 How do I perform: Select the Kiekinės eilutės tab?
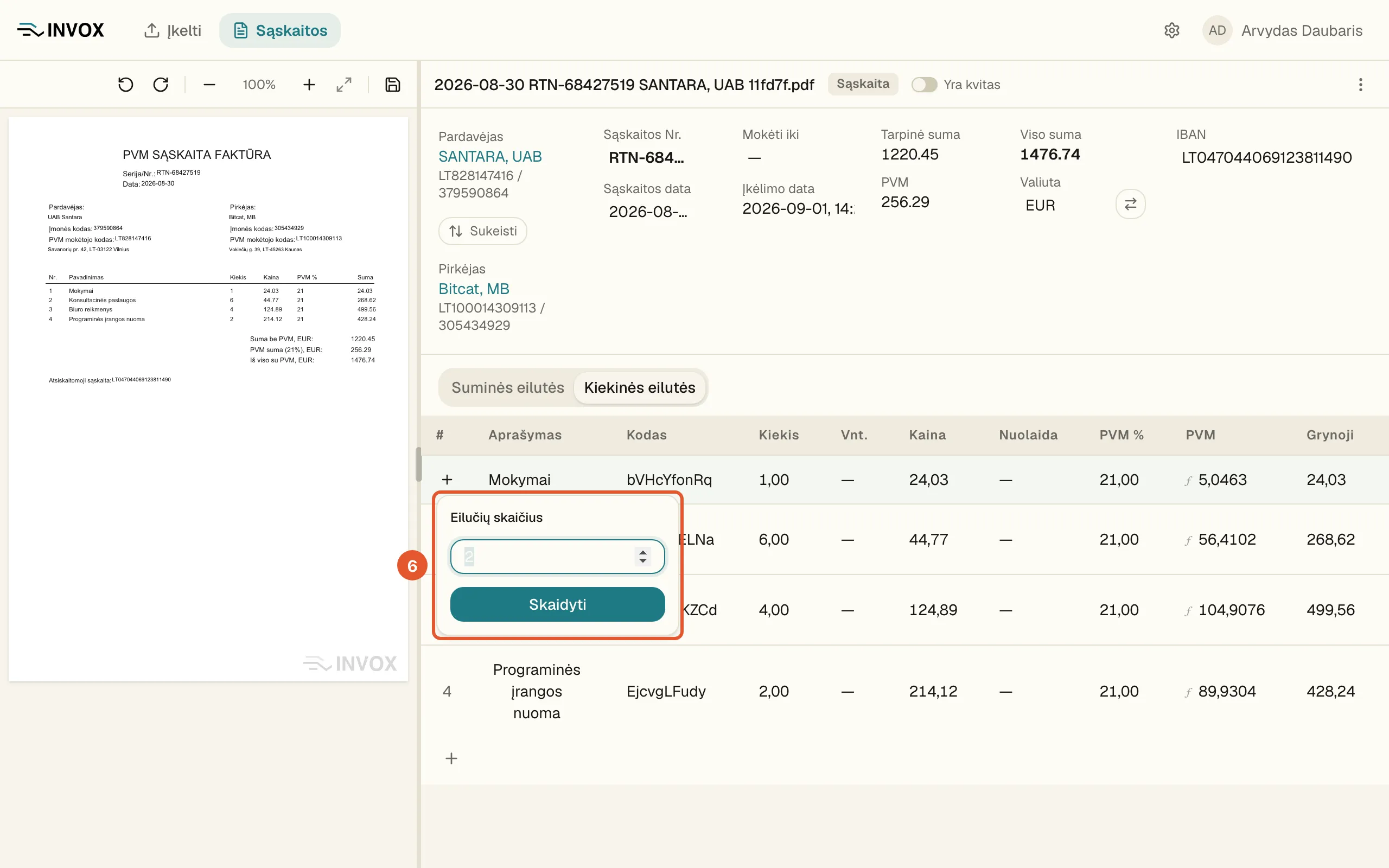639,387
